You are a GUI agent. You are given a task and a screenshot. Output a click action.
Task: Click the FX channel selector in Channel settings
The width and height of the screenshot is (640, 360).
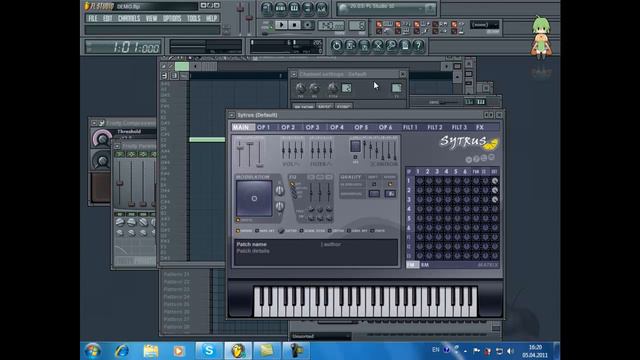point(396,88)
